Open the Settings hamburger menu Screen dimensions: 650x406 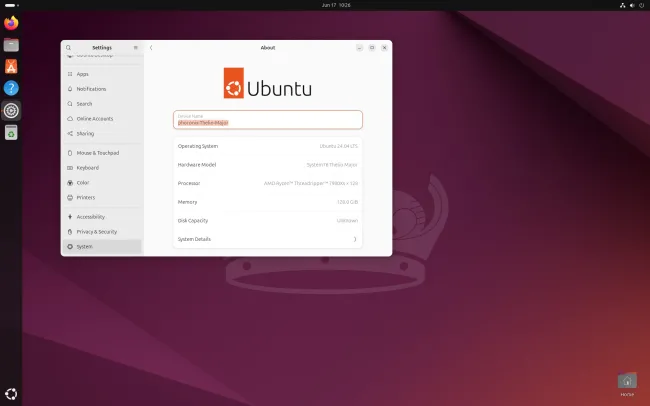tap(136, 47)
